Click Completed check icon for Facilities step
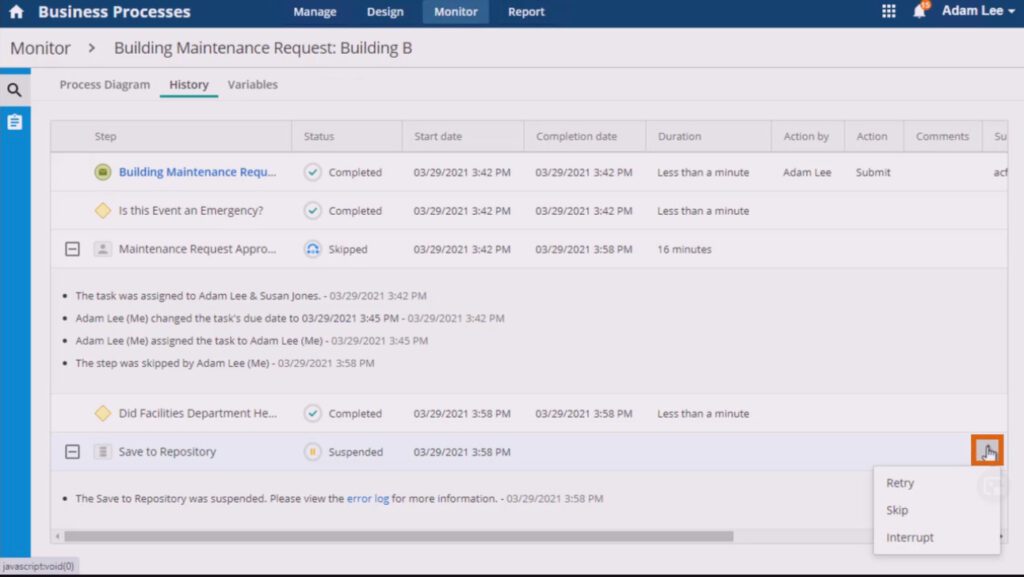Screen dimensions: 1024x577 (313, 413)
